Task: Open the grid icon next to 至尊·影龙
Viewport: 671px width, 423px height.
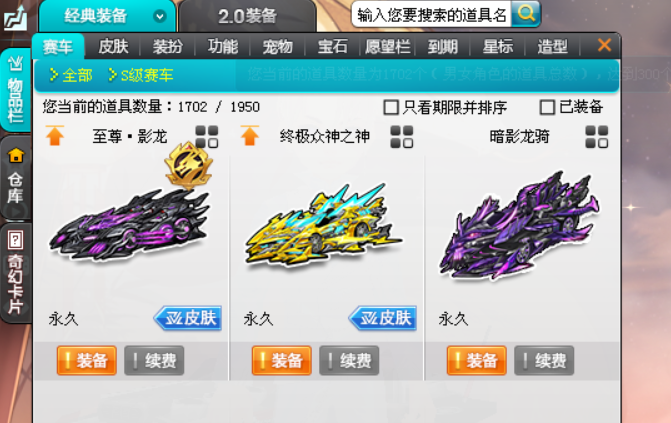Action: point(207,137)
